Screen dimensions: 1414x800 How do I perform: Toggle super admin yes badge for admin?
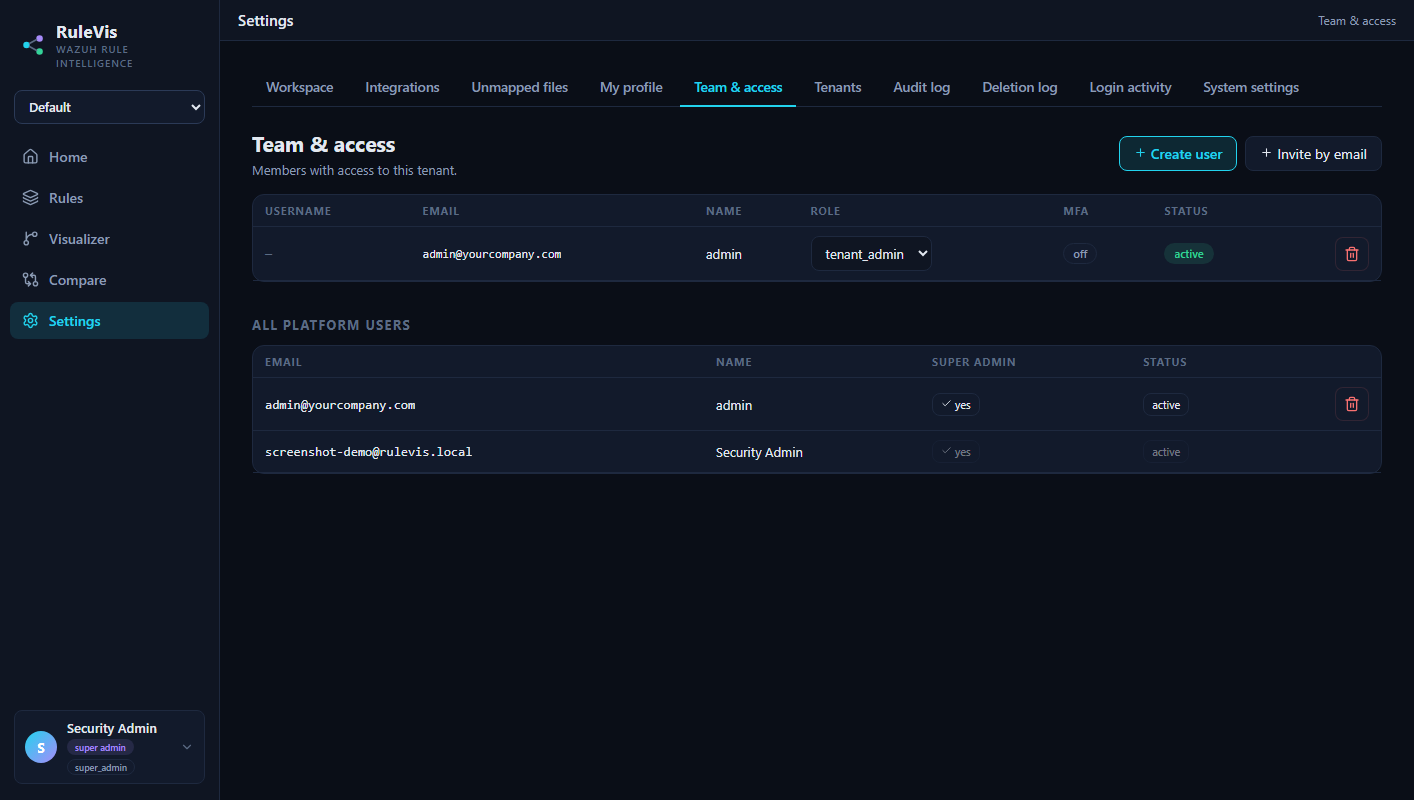point(956,405)
